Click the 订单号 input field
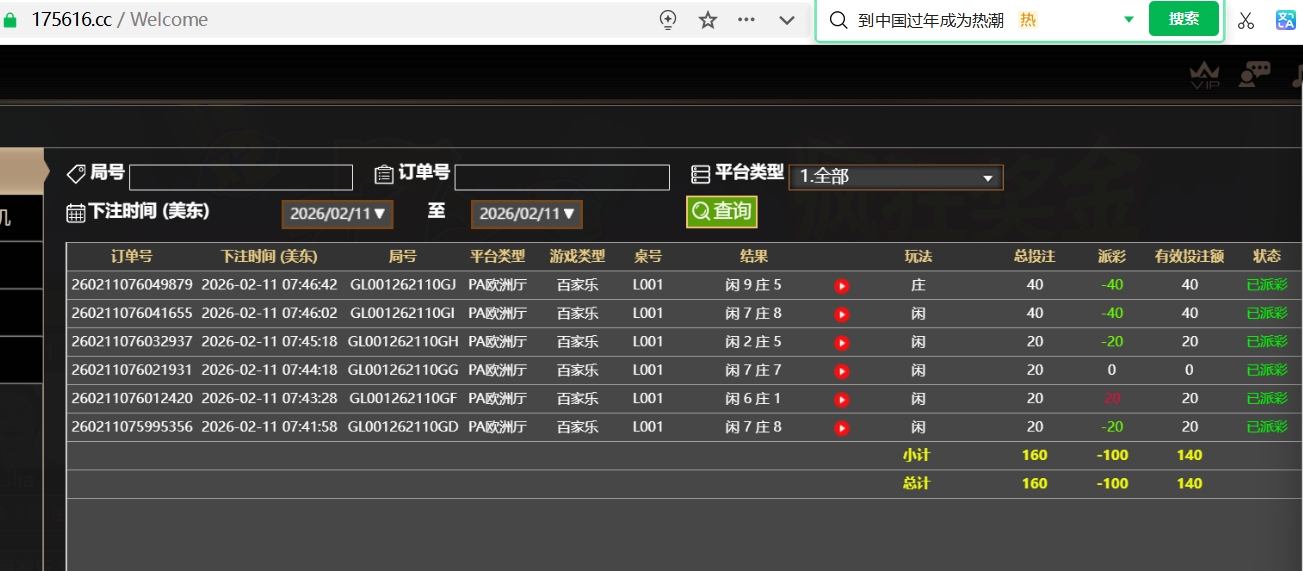 tap(561, 177)
